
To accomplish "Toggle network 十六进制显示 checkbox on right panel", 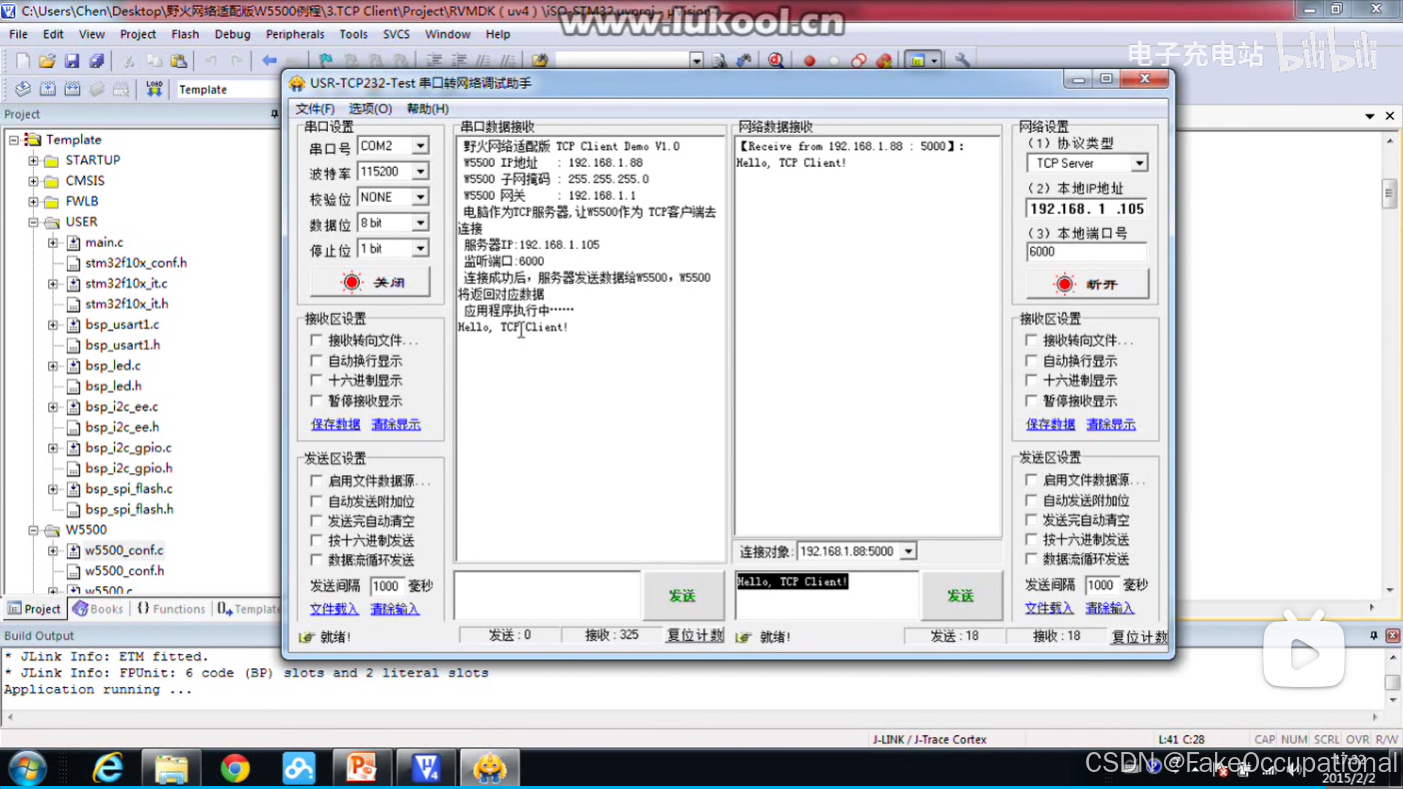I will point(1032,380).
